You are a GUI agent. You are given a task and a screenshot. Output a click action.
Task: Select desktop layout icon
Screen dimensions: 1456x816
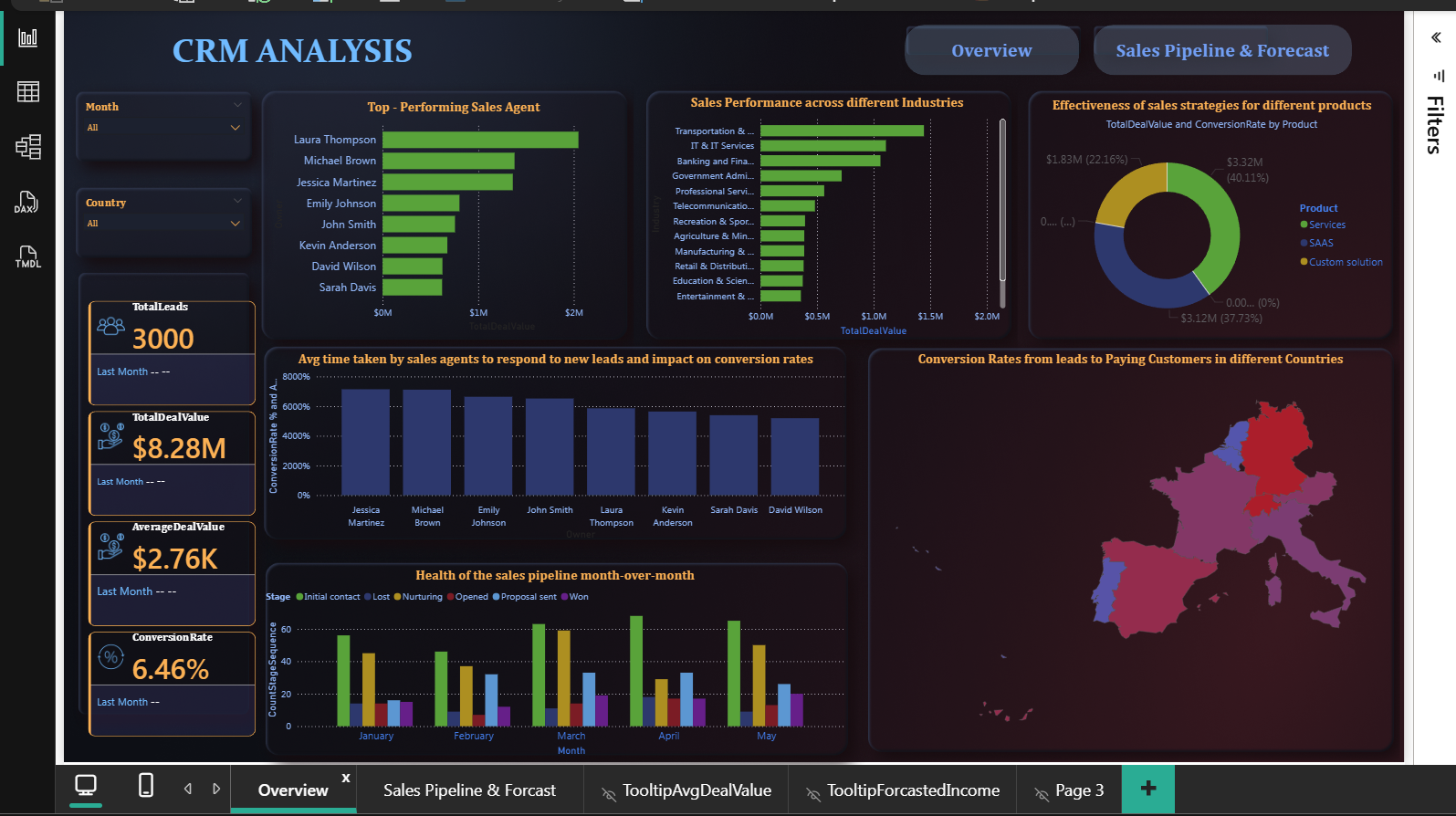[x=86, y=785]
